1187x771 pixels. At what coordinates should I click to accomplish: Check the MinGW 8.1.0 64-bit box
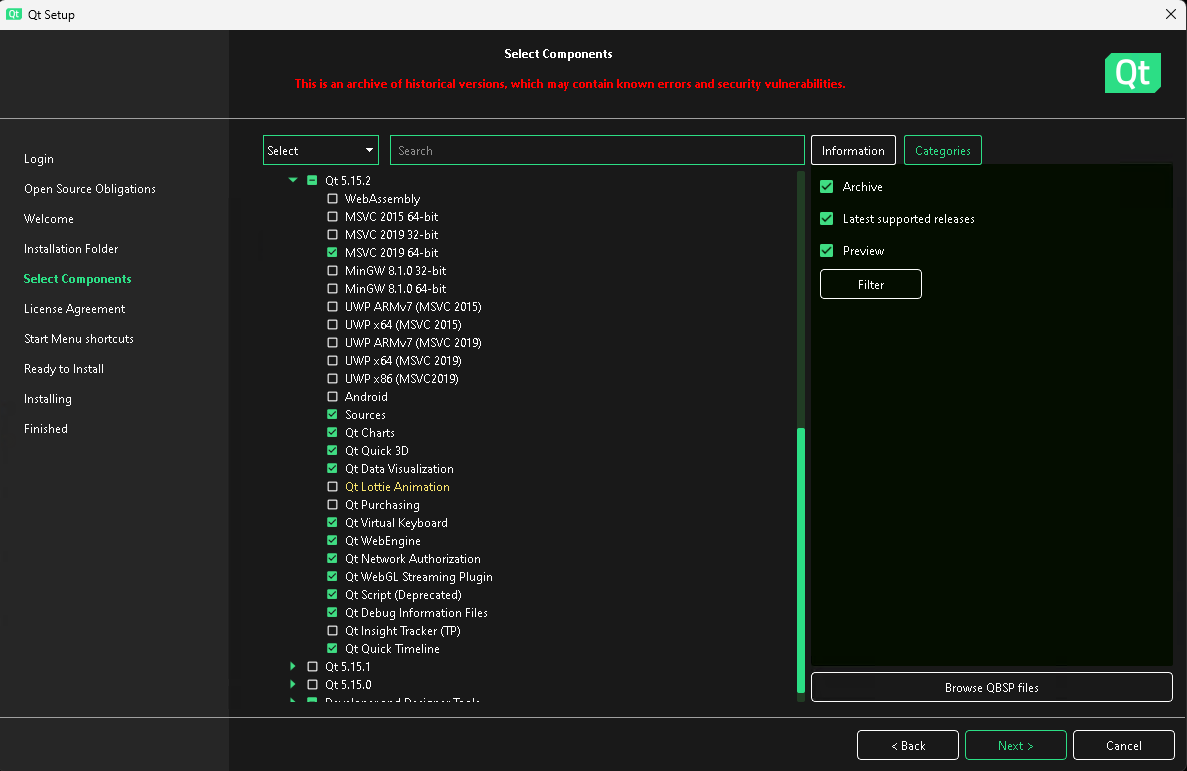point(332,289)
